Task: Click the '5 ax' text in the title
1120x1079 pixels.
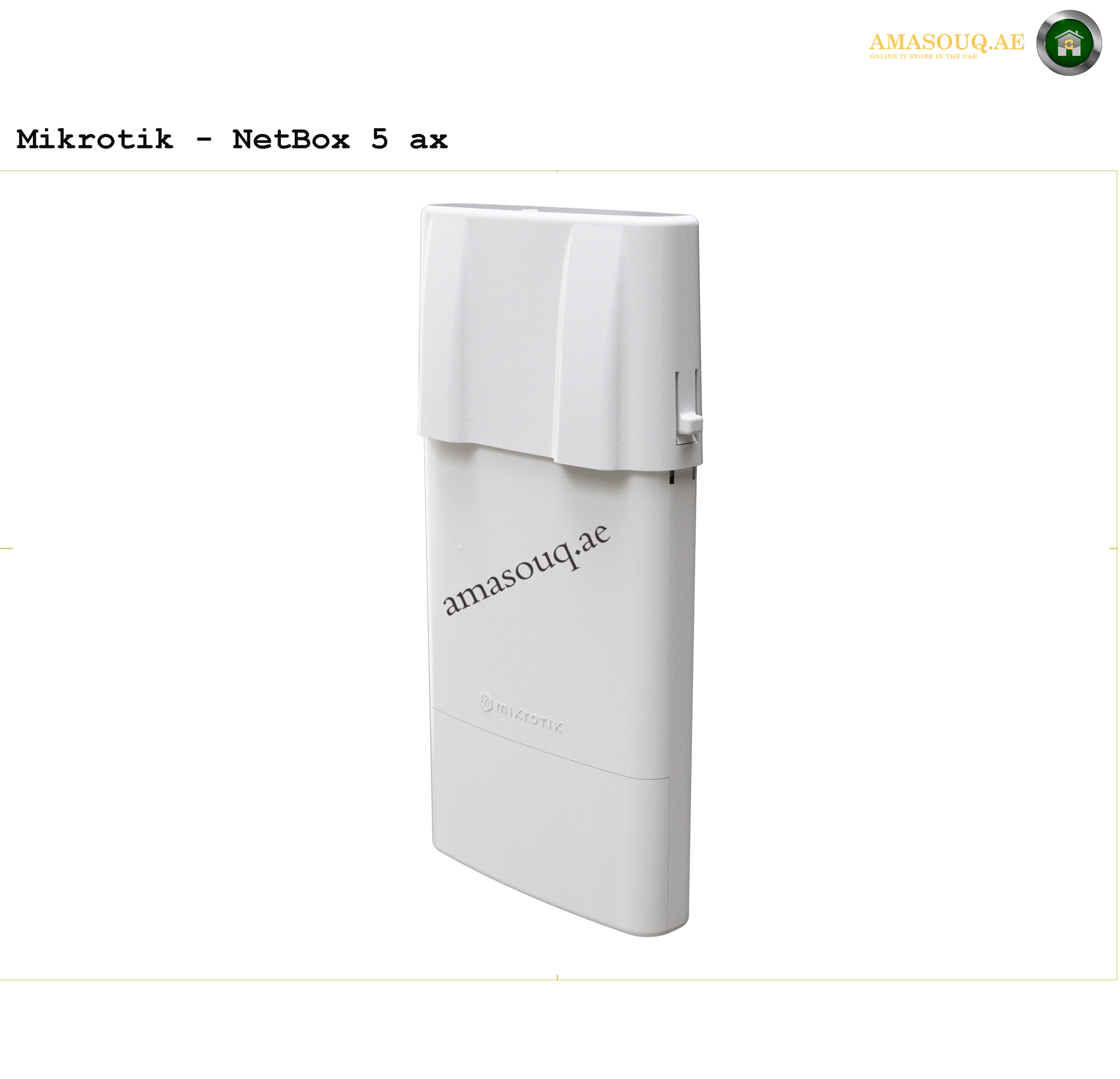Action: [x=409, y=139]
